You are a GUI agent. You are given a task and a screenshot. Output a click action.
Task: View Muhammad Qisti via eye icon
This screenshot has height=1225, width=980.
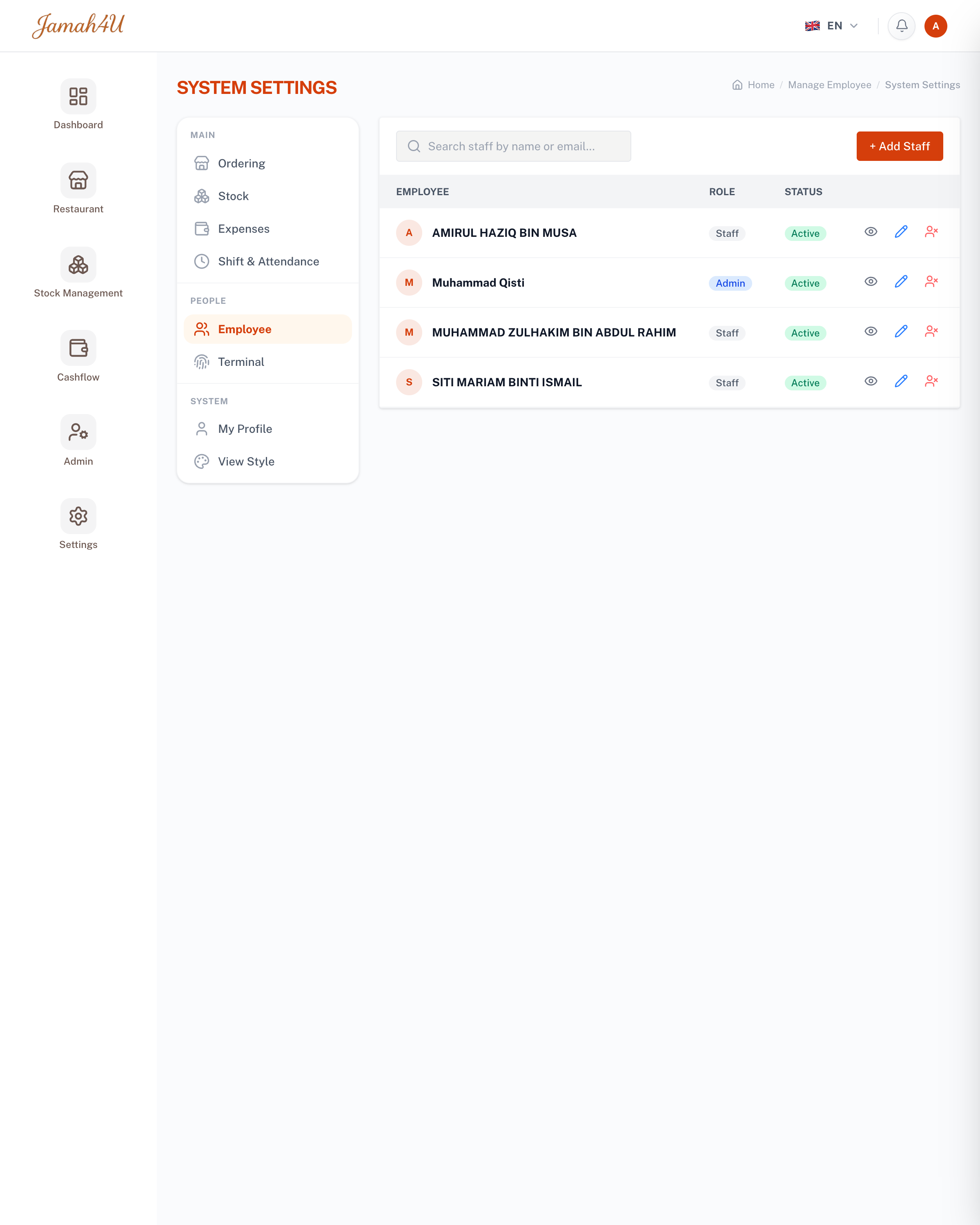click(871, 282)
